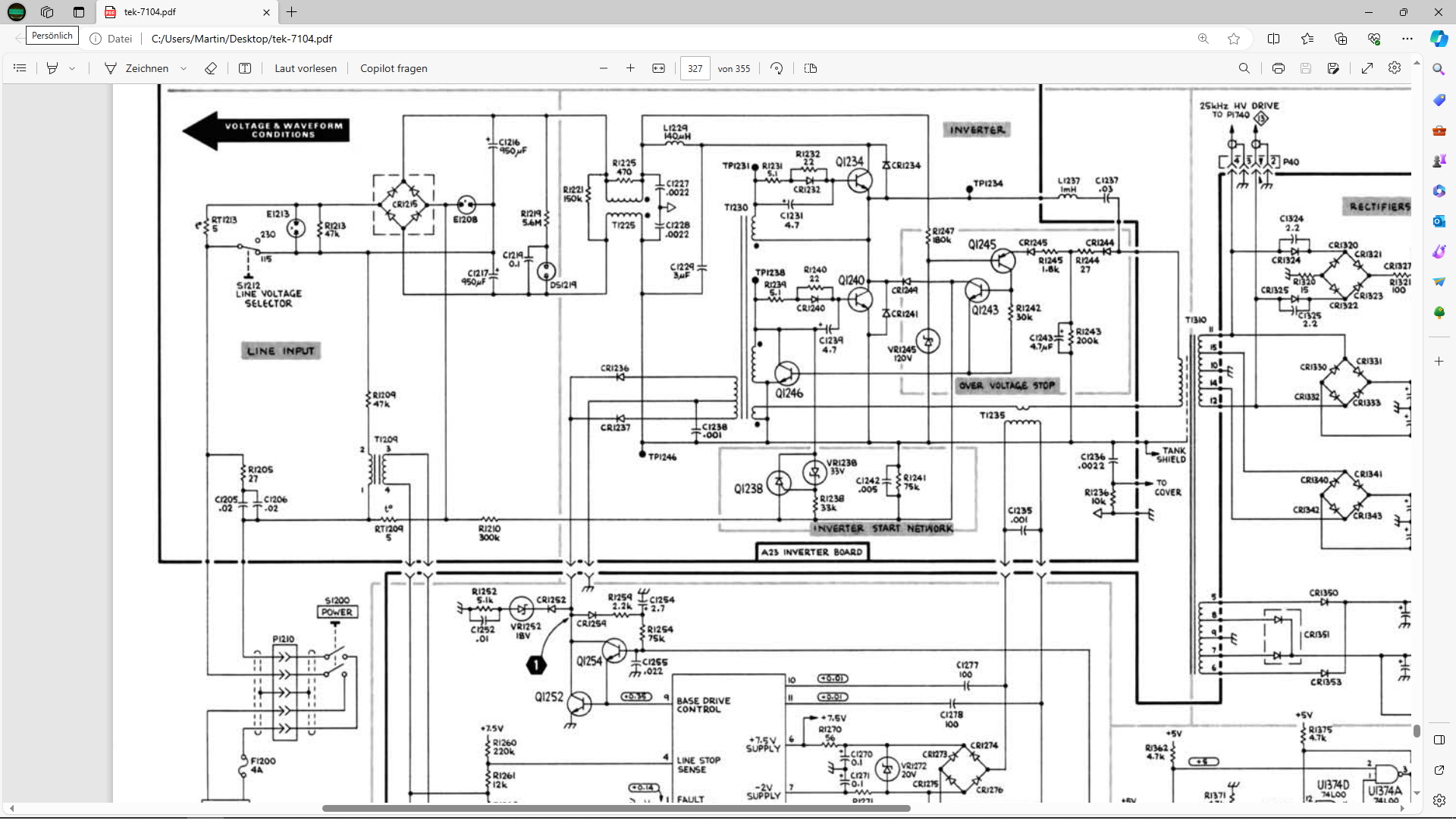Screen dimensions: 1456x830
Task: Open browser settings and more menu
Action: tap(1407, 39)
